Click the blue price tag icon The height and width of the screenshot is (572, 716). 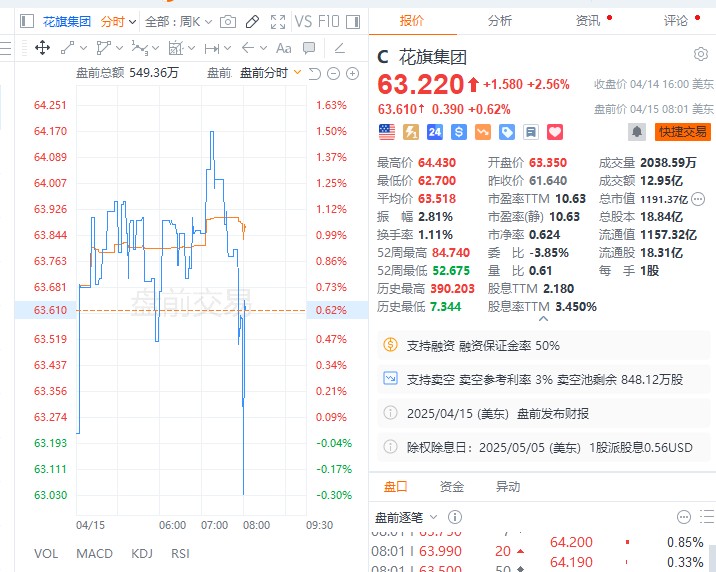point(507,132)
